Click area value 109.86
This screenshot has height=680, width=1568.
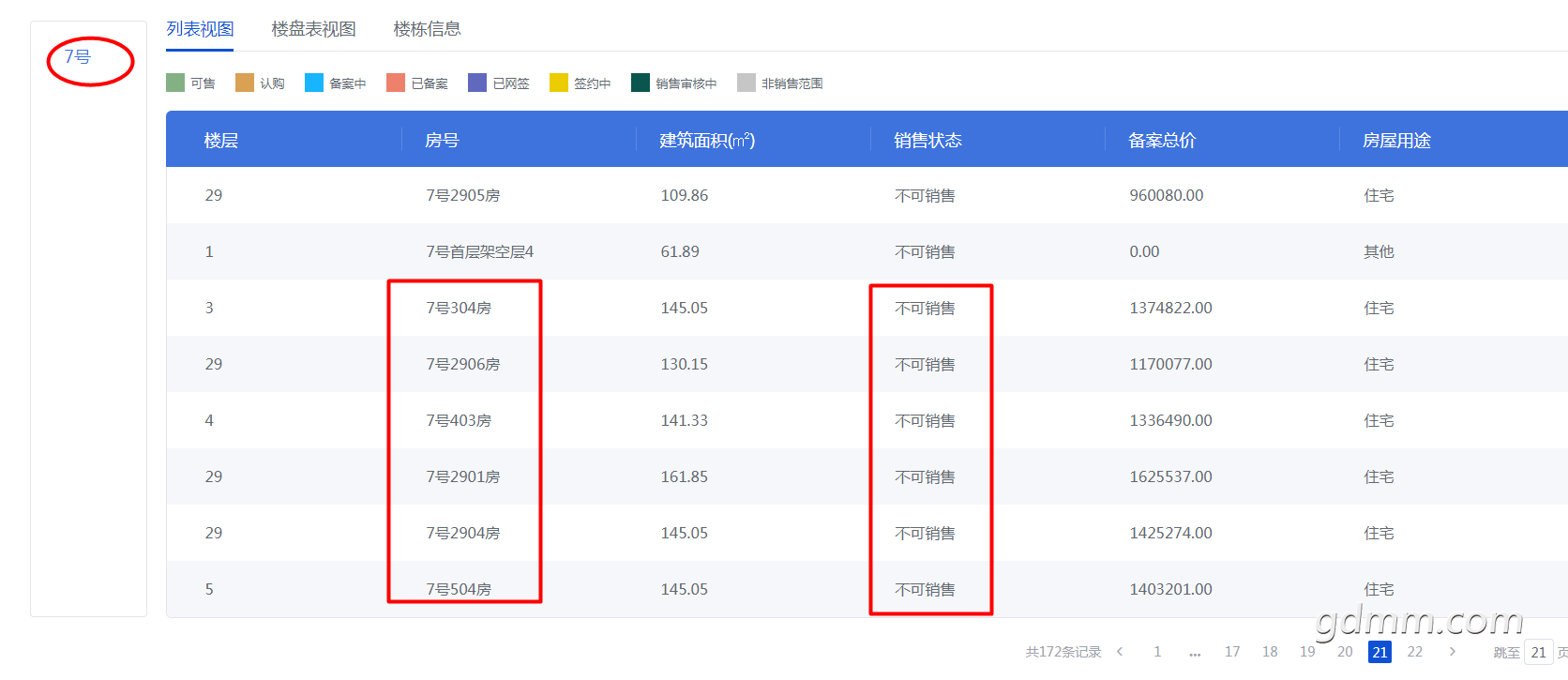click(685, 195)
